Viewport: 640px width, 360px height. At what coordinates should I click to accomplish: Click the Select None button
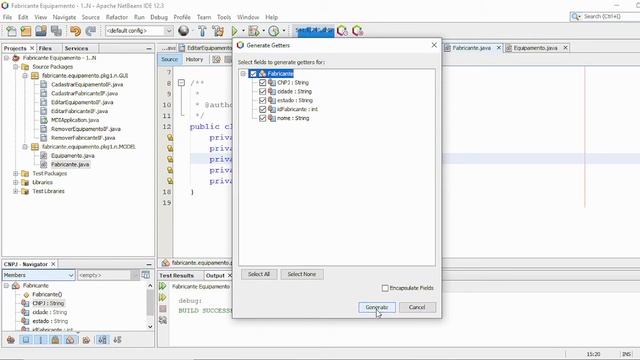(x=302, y=274)
